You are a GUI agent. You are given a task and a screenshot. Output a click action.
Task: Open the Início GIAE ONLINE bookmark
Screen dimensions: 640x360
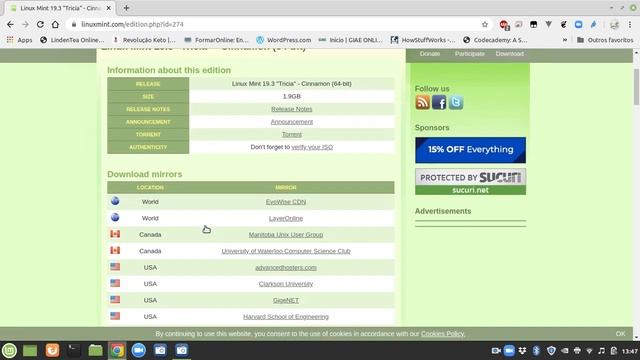click(x=351, y=40)
